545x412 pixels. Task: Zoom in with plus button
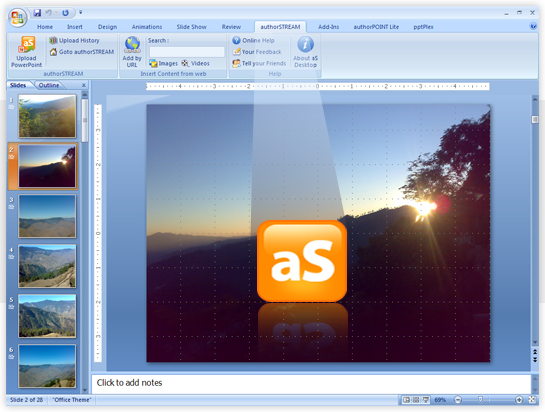519,400
